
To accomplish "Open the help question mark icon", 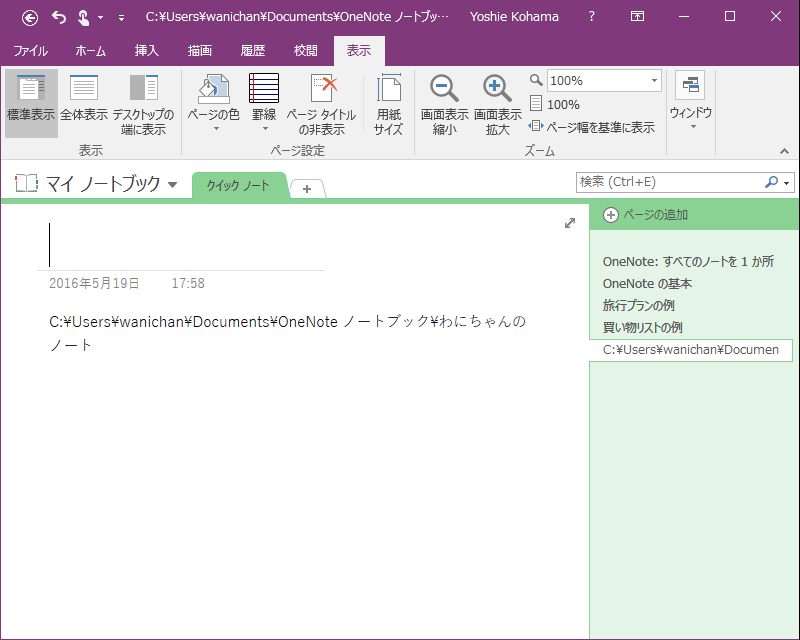I will tap(591, 16).
